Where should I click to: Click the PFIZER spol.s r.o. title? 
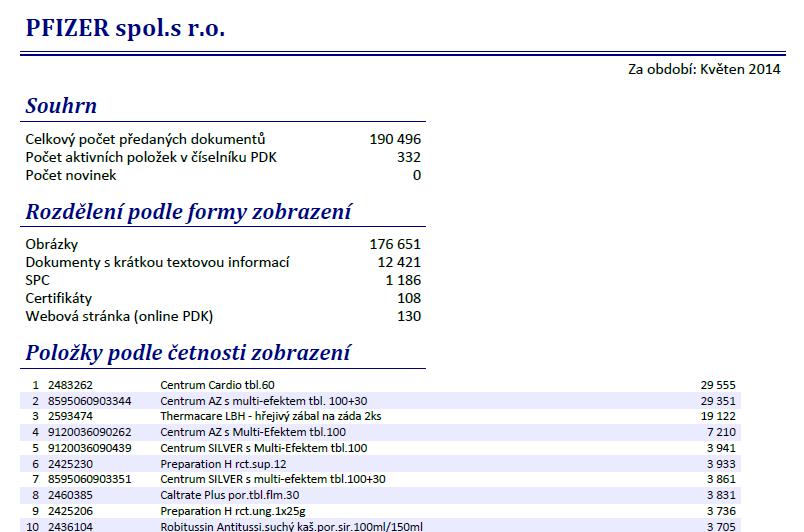point(125,28)
